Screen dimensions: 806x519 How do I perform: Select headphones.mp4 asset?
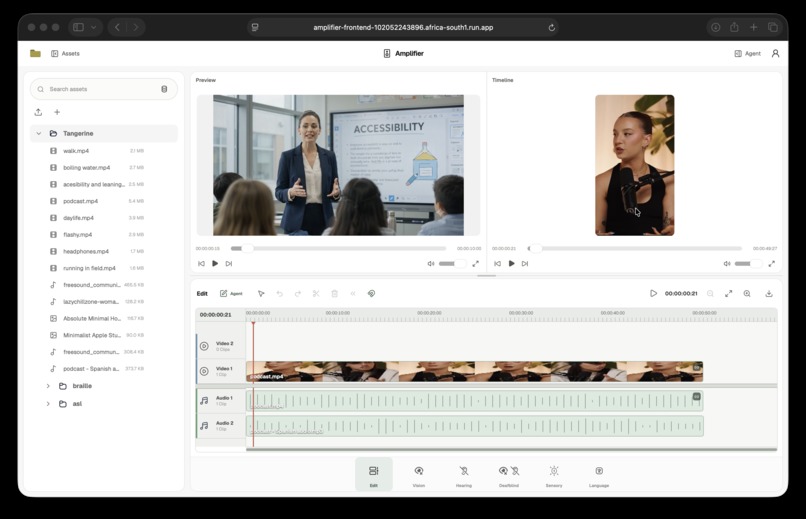point(97,251)
